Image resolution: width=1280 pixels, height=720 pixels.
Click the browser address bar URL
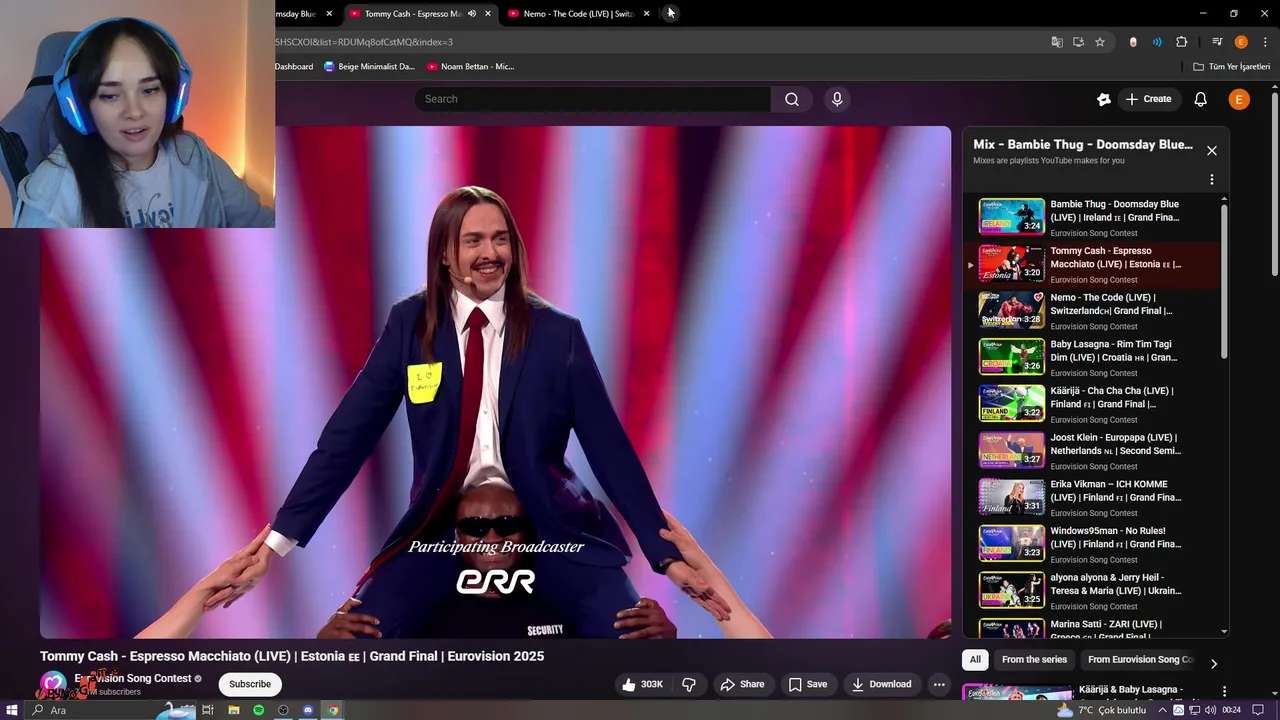tap(364, 42)
